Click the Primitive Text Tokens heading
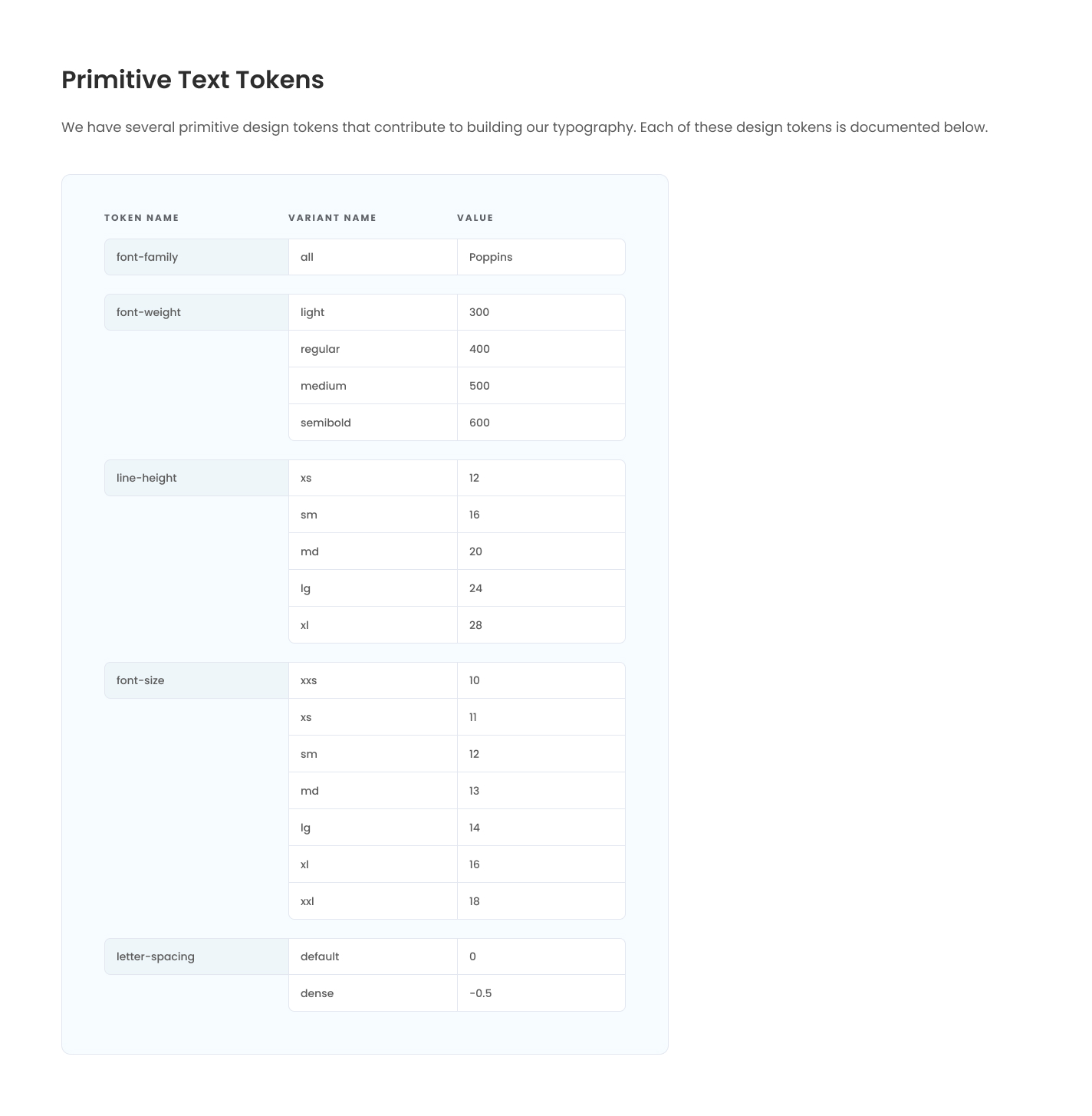 (192, 80)
